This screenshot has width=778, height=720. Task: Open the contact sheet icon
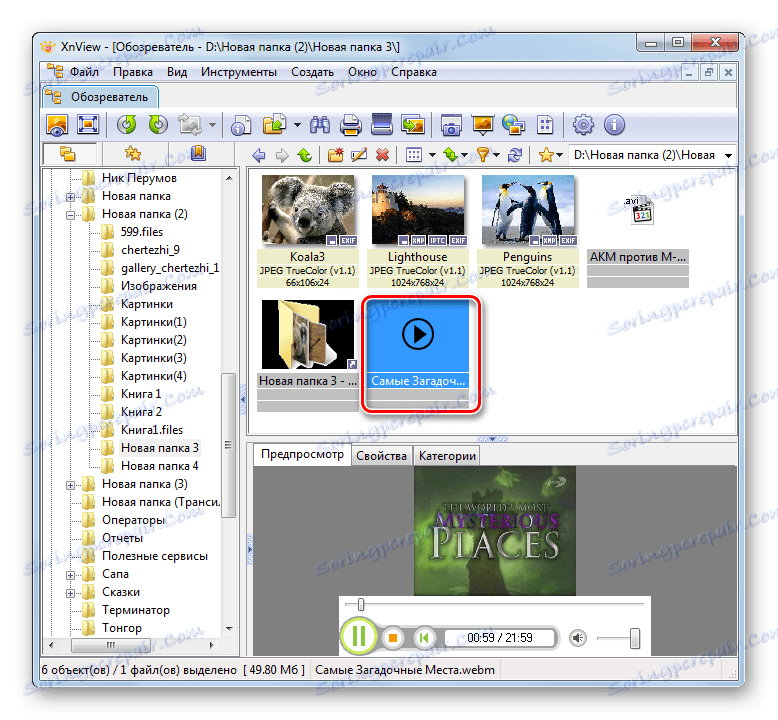click(545, 125)
